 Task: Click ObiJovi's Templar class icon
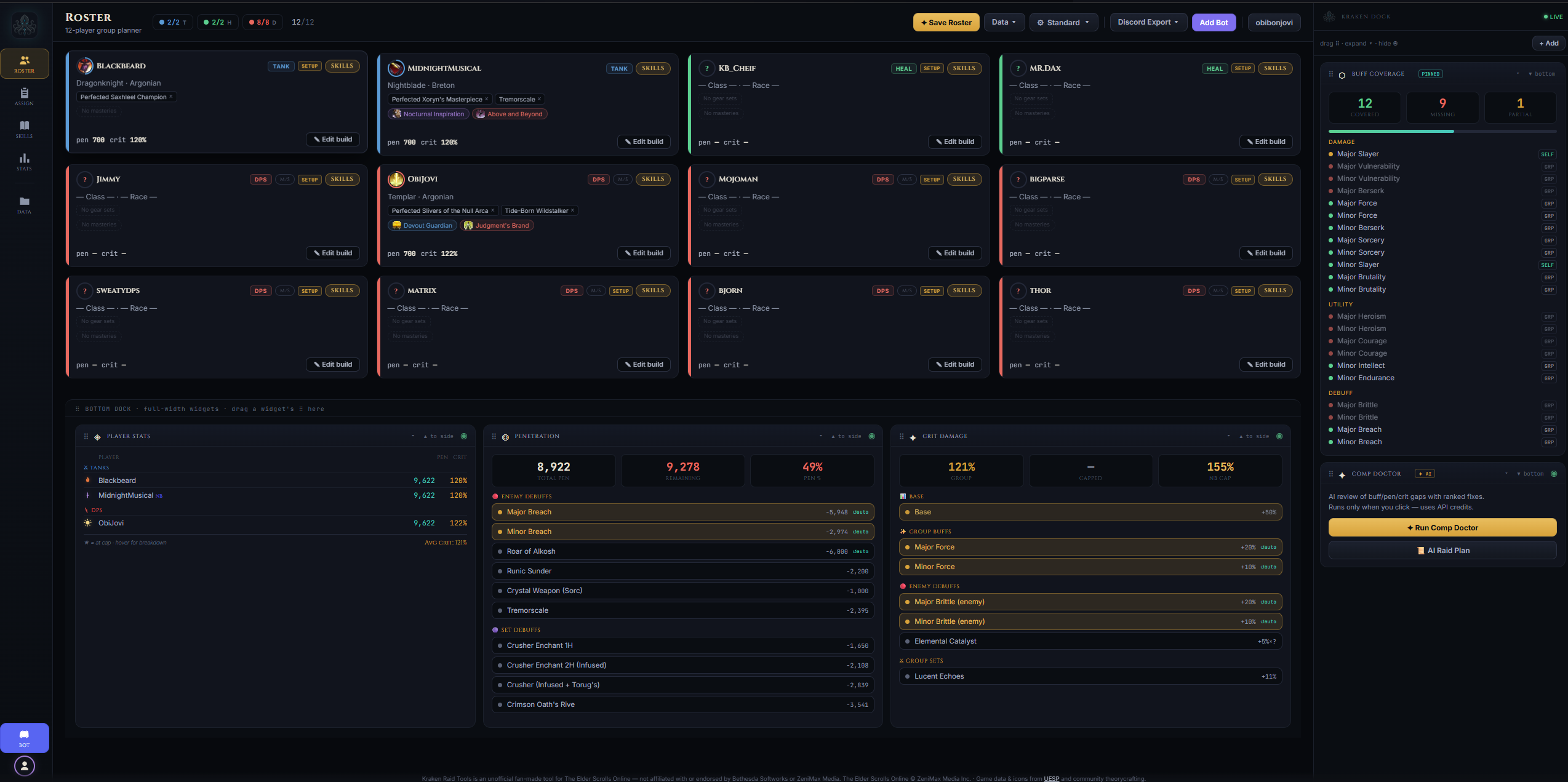[x=396, y=179]
